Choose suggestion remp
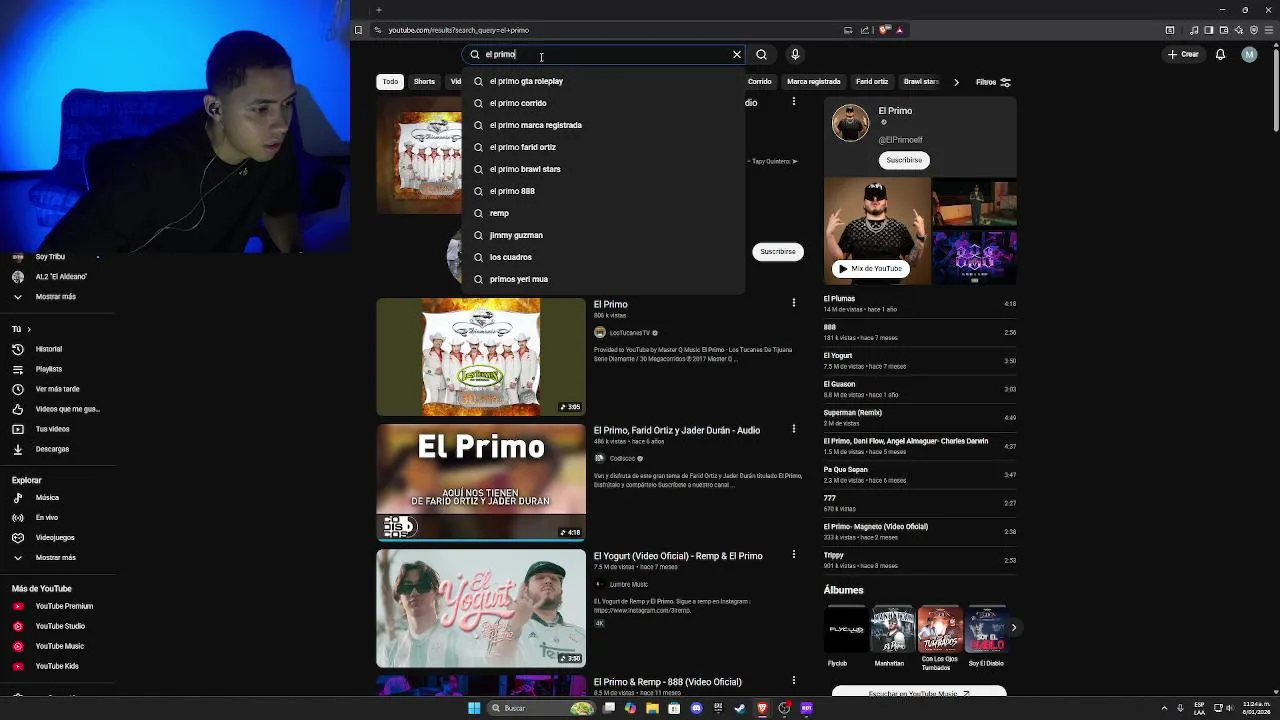Image resolution: width=1280 pixels, height=720 pixels. [603, 213]
